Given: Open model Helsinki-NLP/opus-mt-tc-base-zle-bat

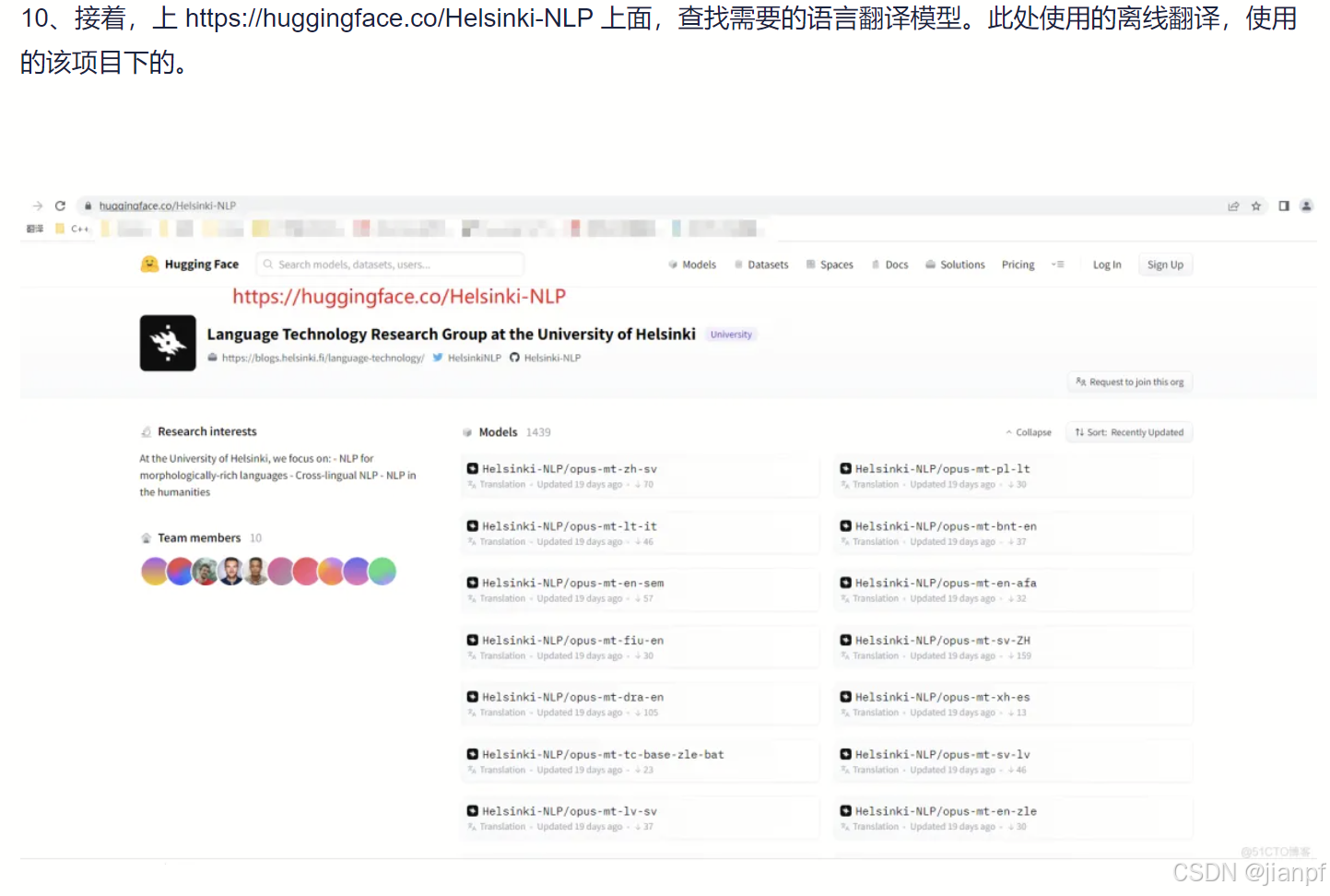Looking at the screenshot, I should pos(641,762).
